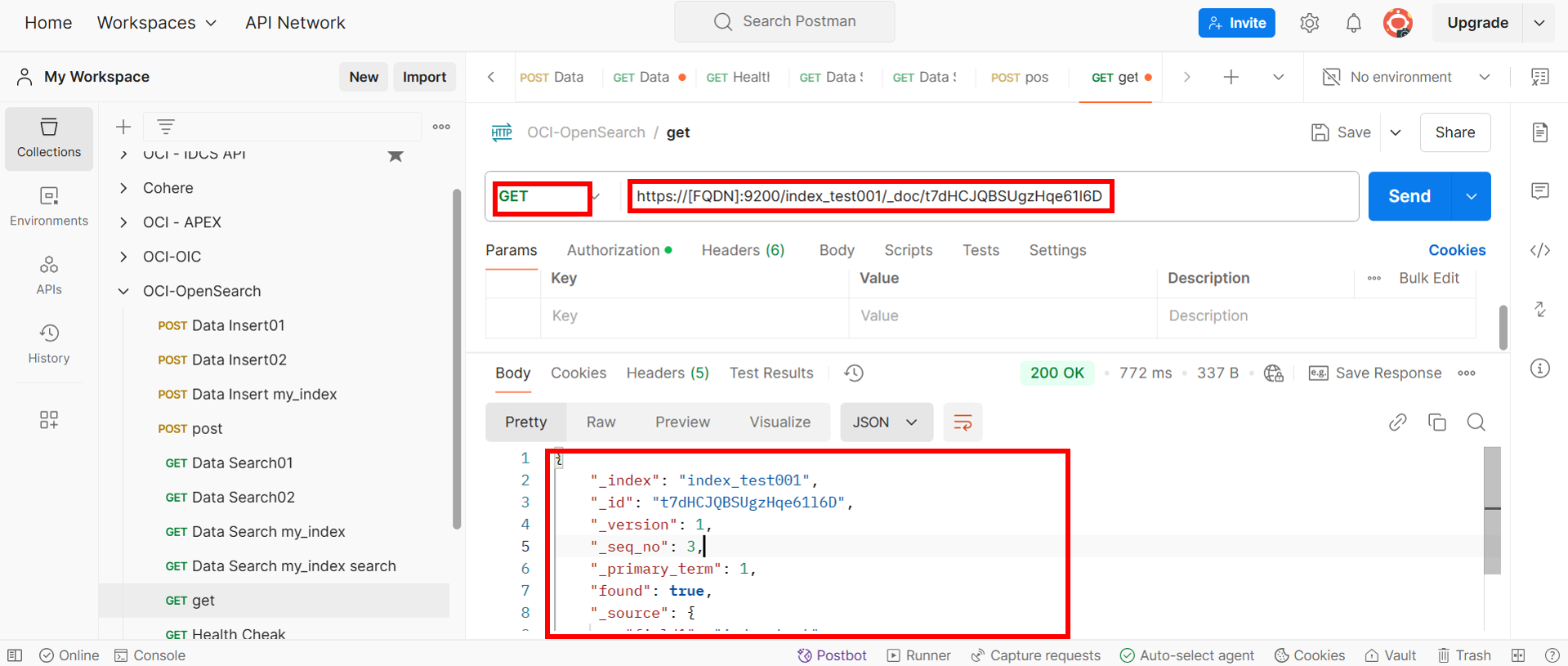The width and height of the screenshot is (1568, 666).
Task: Open network information globe icon
Action: coord(1273,373)
